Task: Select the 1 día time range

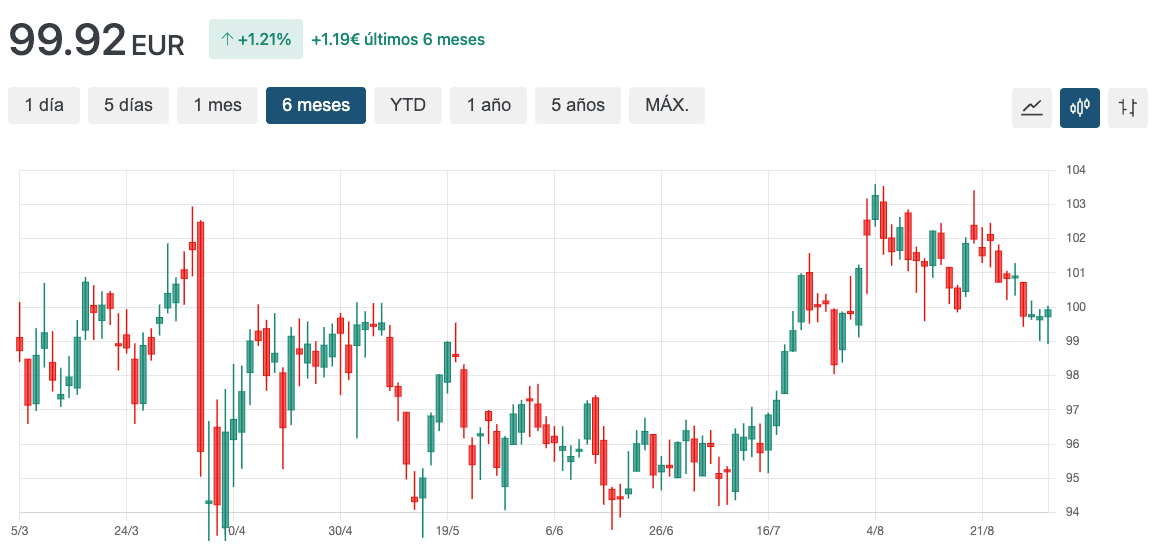Action: [x=44, y=105]
